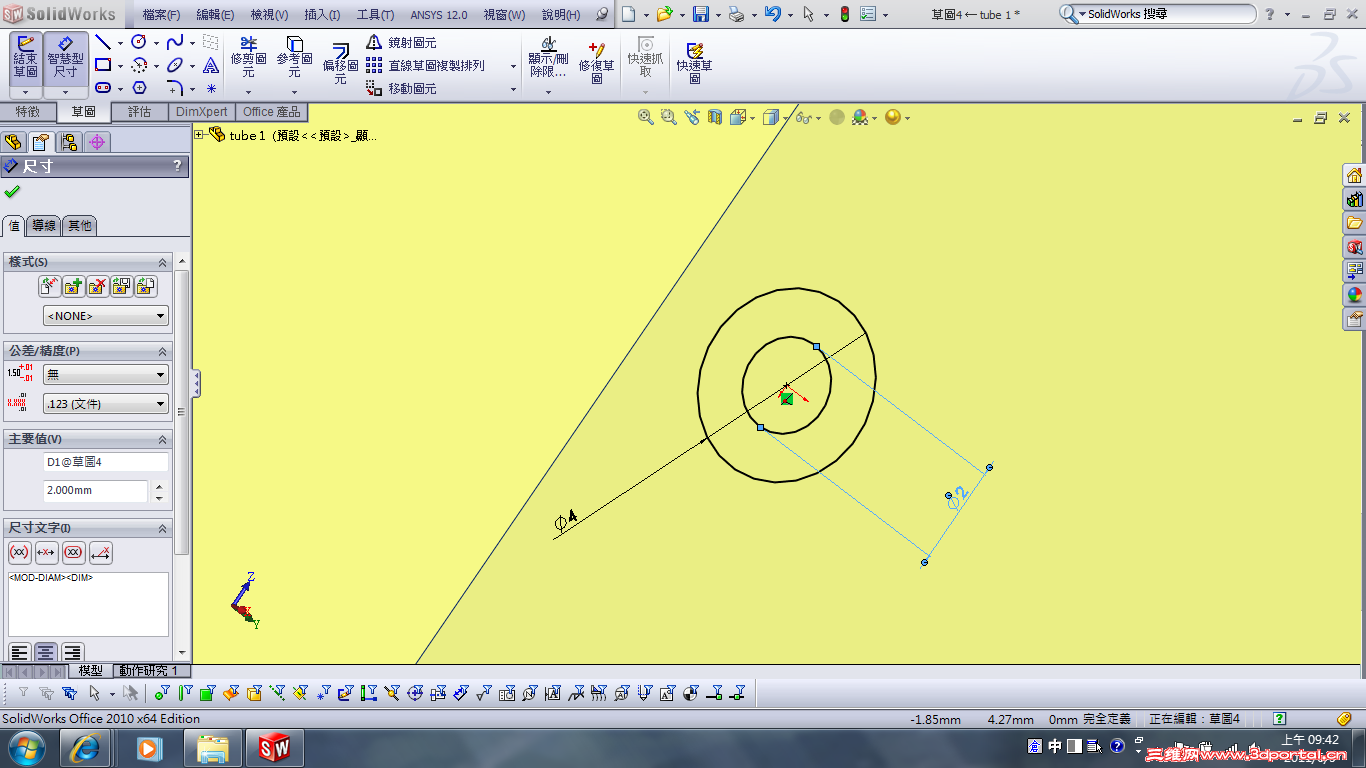
Task: Select the Polygon sketch tool
Action: point(139,88)
